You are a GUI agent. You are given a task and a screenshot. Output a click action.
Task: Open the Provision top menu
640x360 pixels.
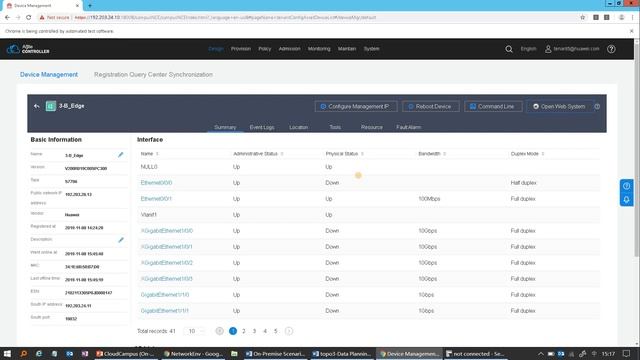[x=241, y=49]
